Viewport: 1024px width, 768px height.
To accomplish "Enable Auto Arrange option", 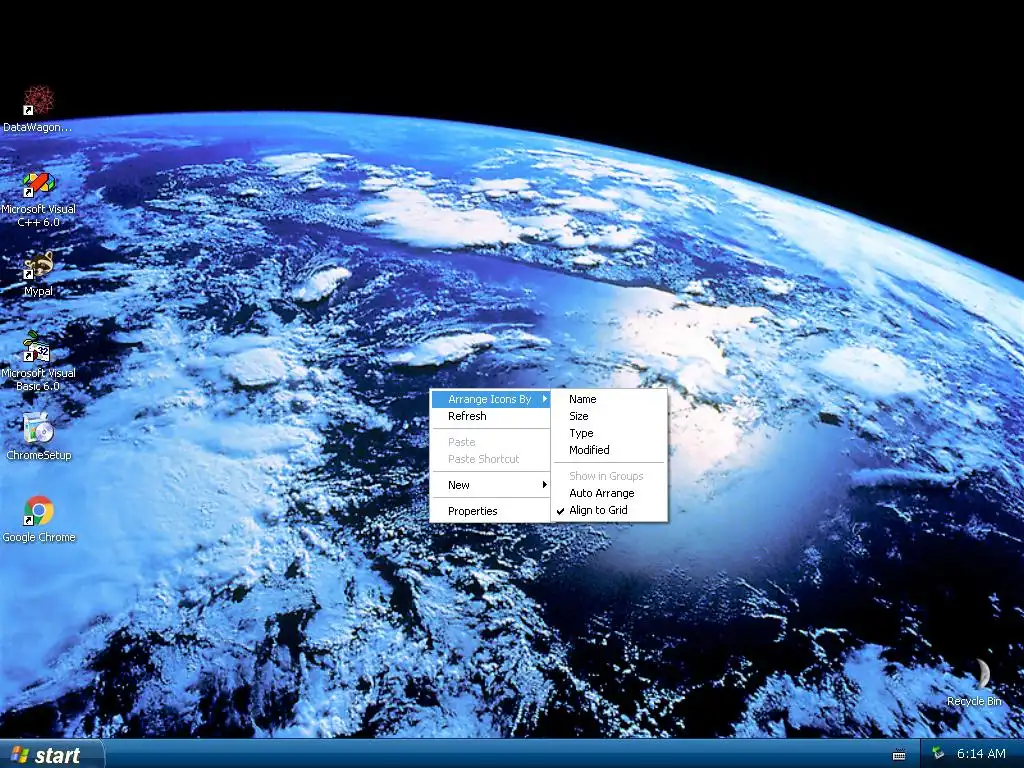I will (609, 493).
